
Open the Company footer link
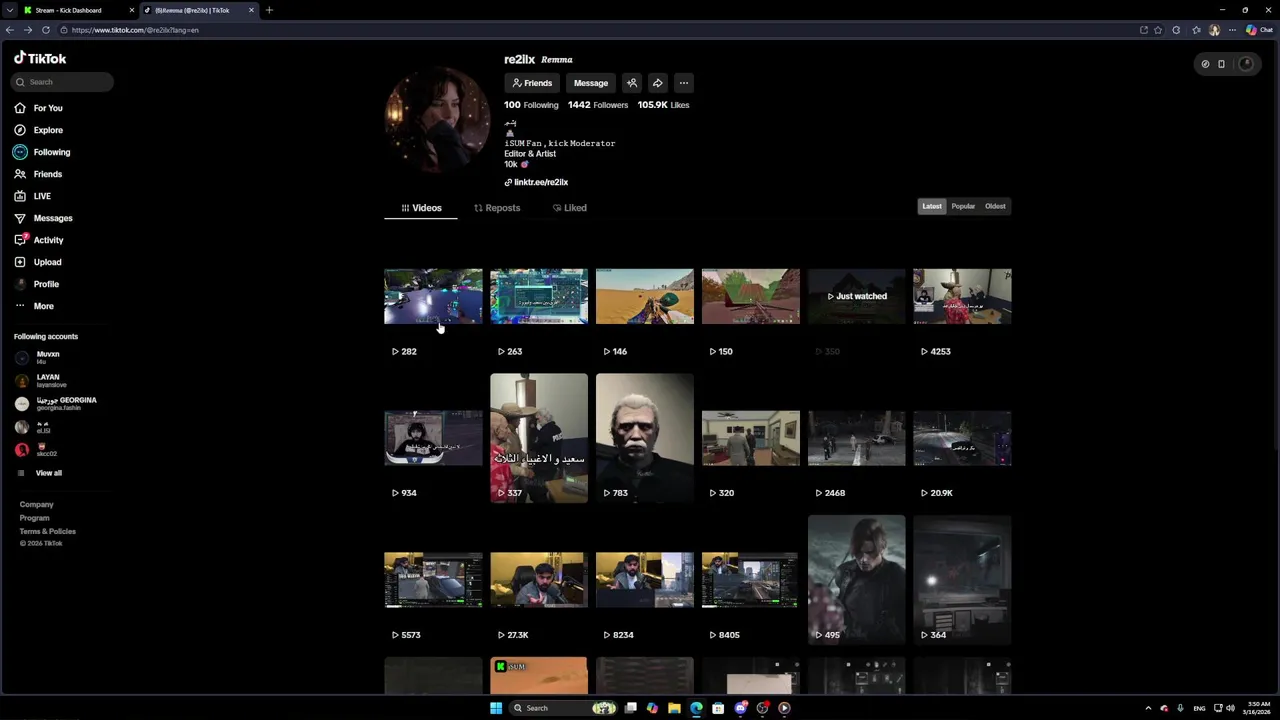(37, 505)
